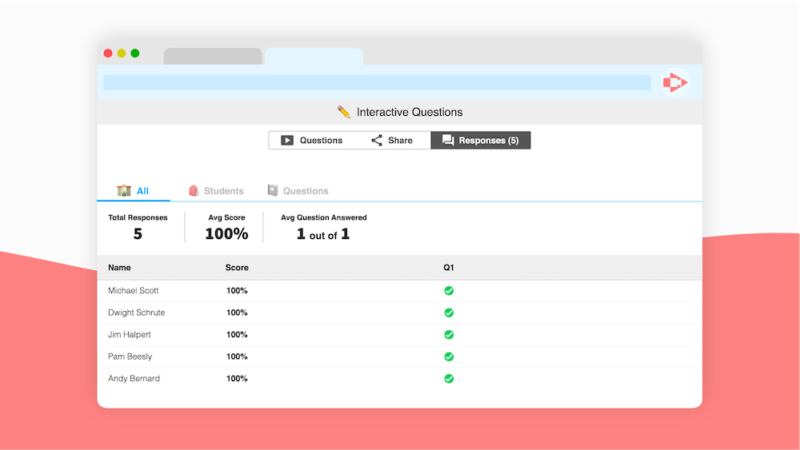Switch to the inactive gray browser tab
The image size is (800, 450).
point(213,56)
